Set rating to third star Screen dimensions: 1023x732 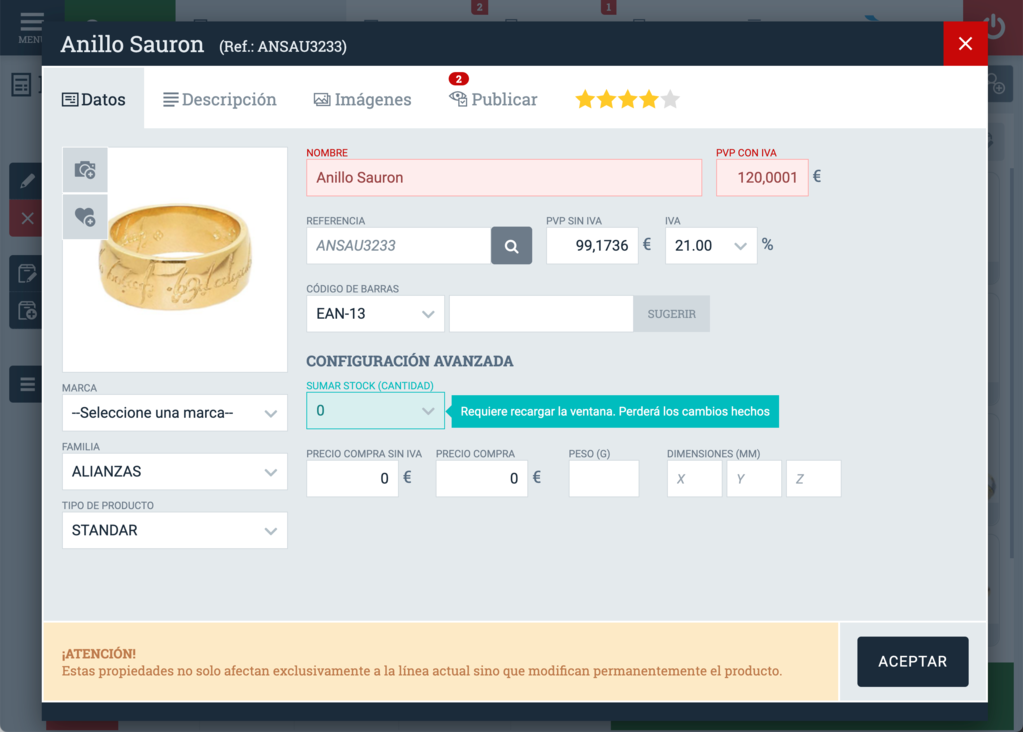628,100
